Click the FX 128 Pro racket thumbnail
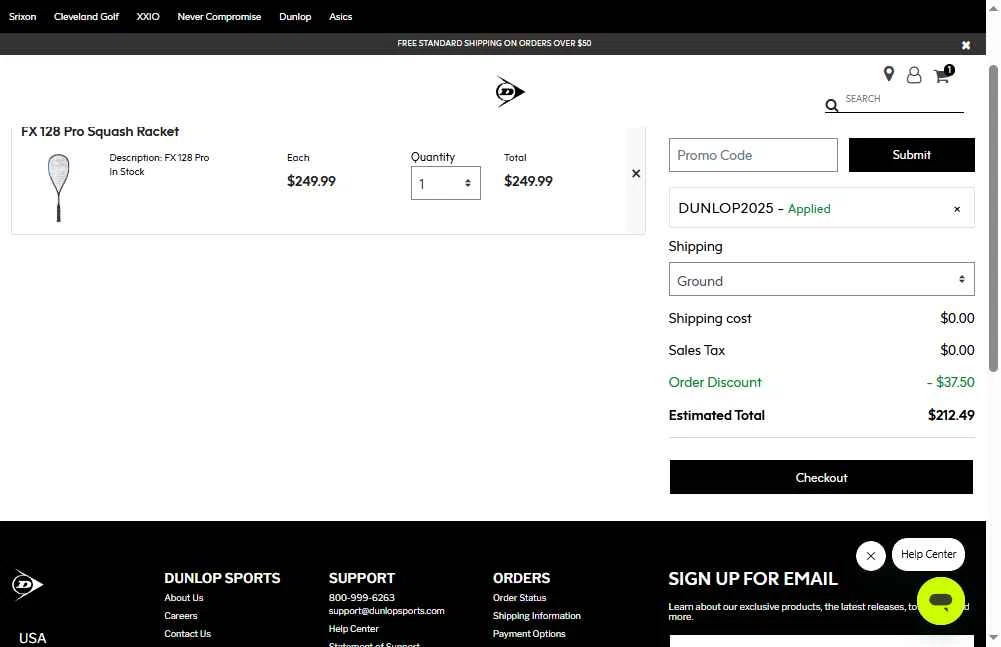 point(59,188)
